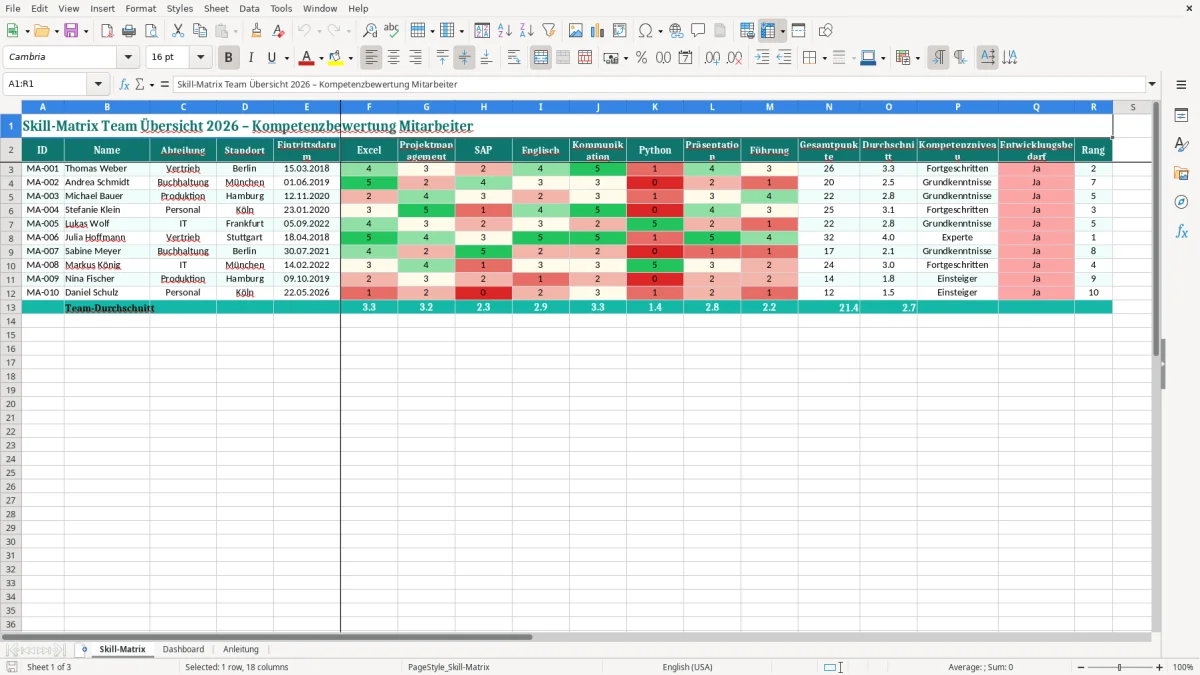Image resolution: width=1200 pixels, height=675 pixels.
Task: Switch to the Anleitung sheet tab
Action: [x=240, y=649]
